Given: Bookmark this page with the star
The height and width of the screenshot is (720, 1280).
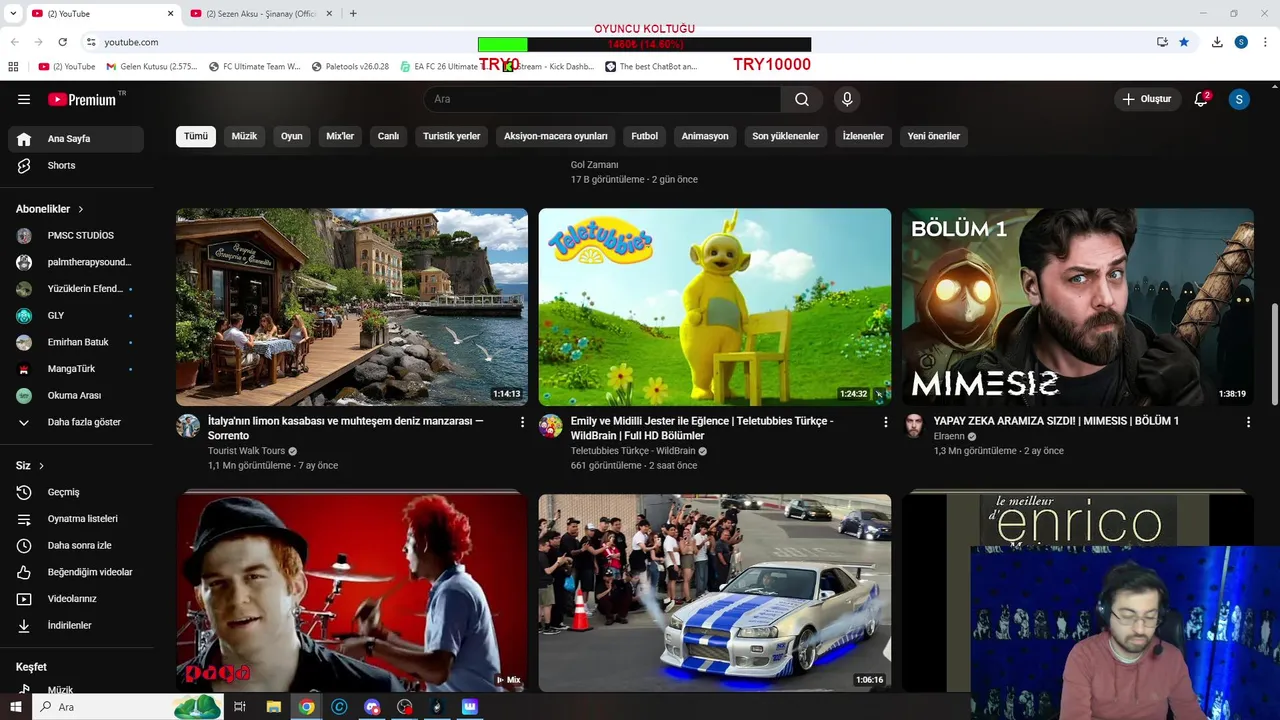Looking at the screenshot, I should point(1184,42).
